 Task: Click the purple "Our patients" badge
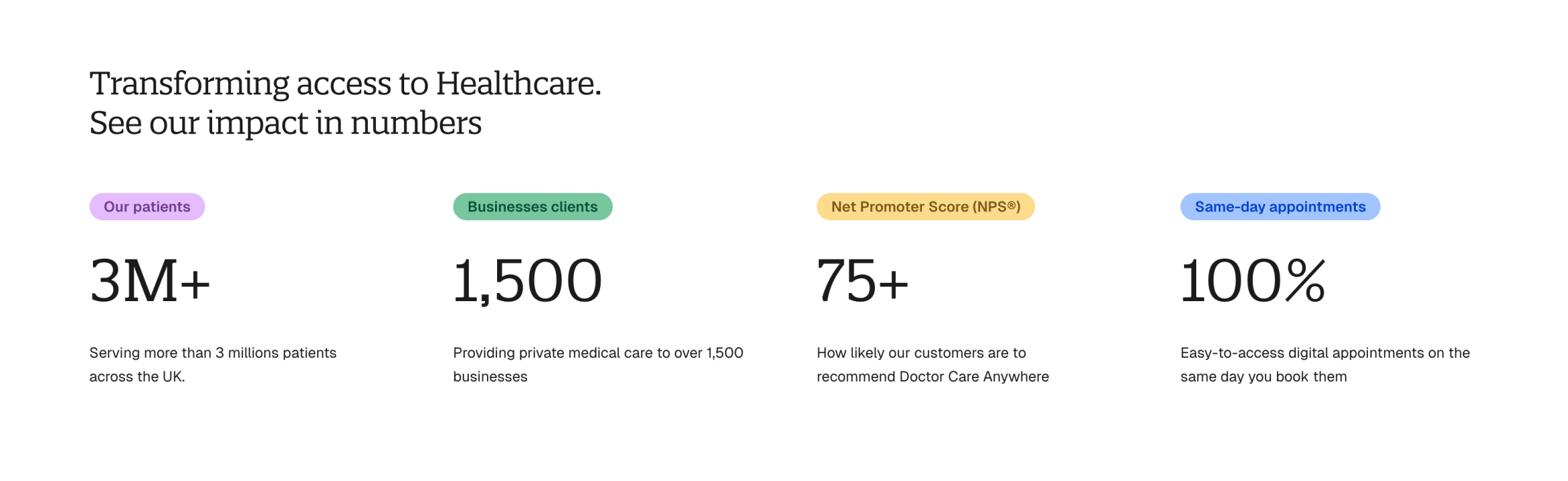click(x=147, y=207)
